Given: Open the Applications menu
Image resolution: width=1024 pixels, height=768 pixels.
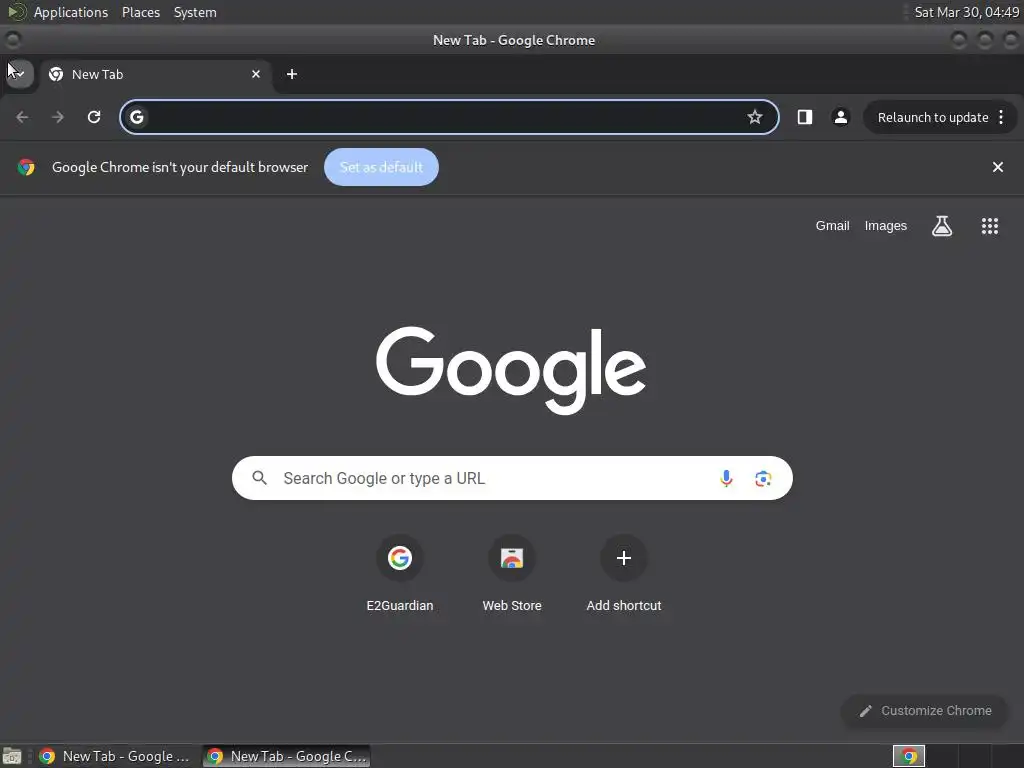Looking at the screenshot, I should [x=71, y=12].
